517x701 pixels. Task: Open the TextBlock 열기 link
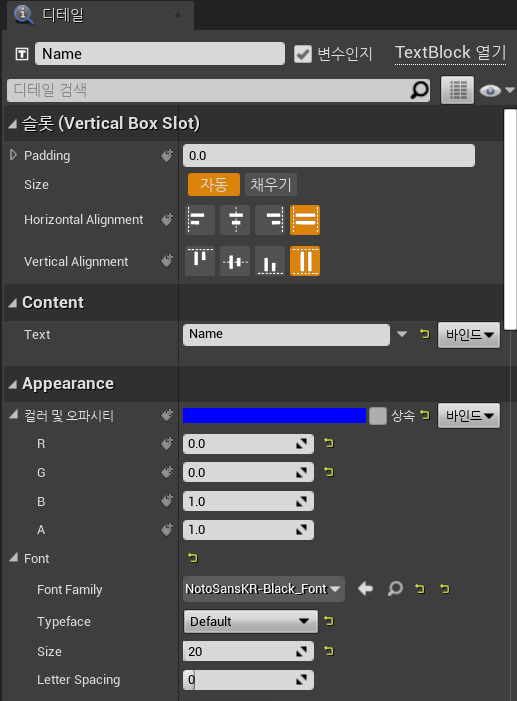pos(450,53)
